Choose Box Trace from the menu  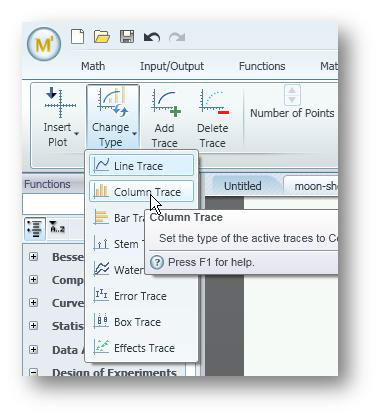(141, 322)
